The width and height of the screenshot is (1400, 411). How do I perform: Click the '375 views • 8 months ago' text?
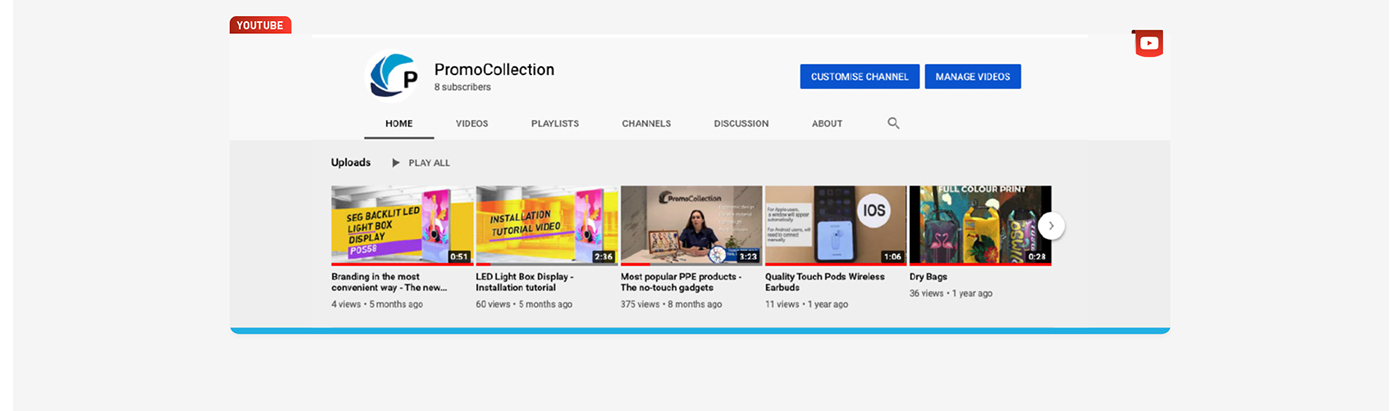[x=671, y=304]
